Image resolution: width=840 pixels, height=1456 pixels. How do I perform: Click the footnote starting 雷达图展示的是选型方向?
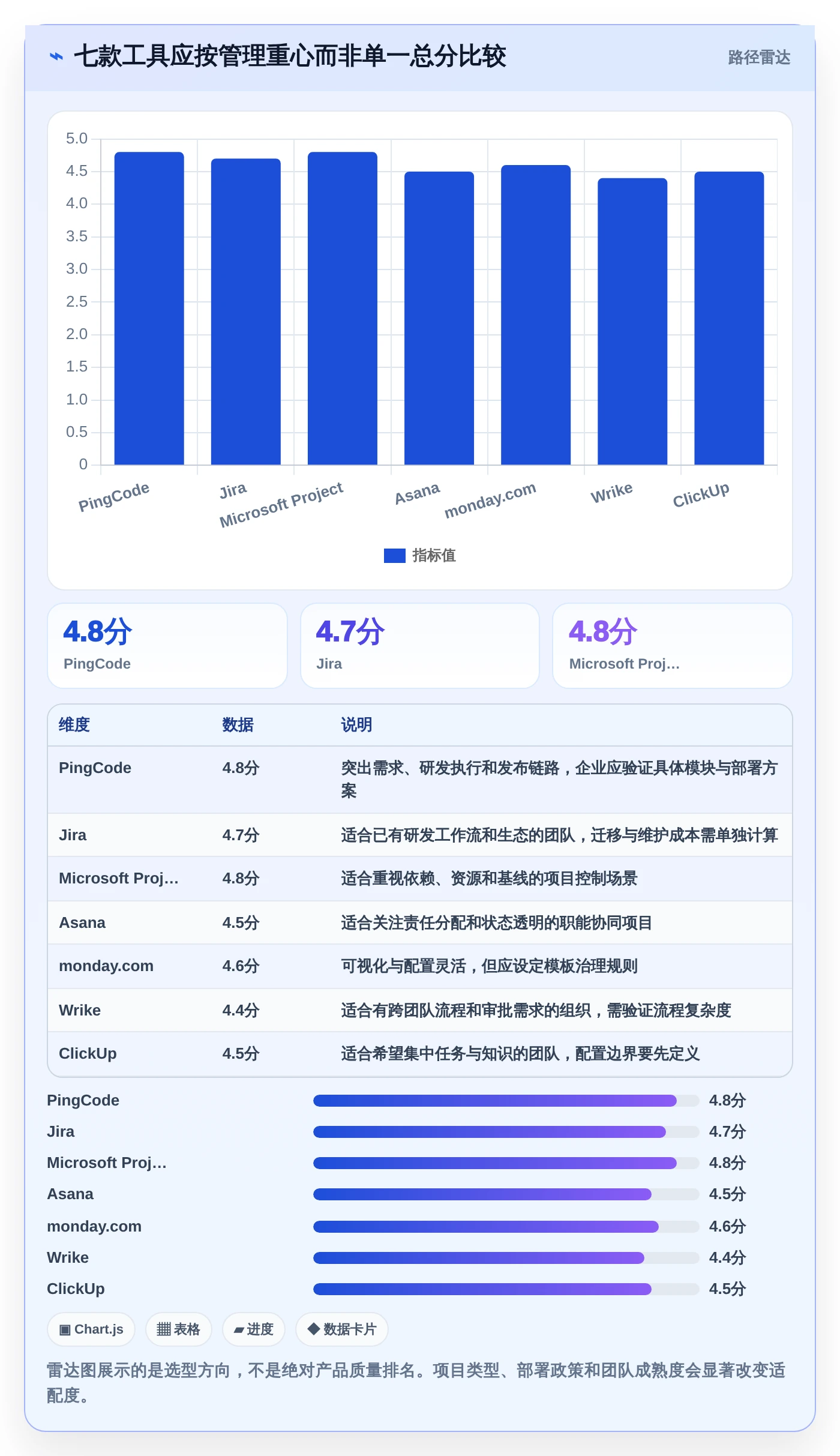click(416, 1383)
